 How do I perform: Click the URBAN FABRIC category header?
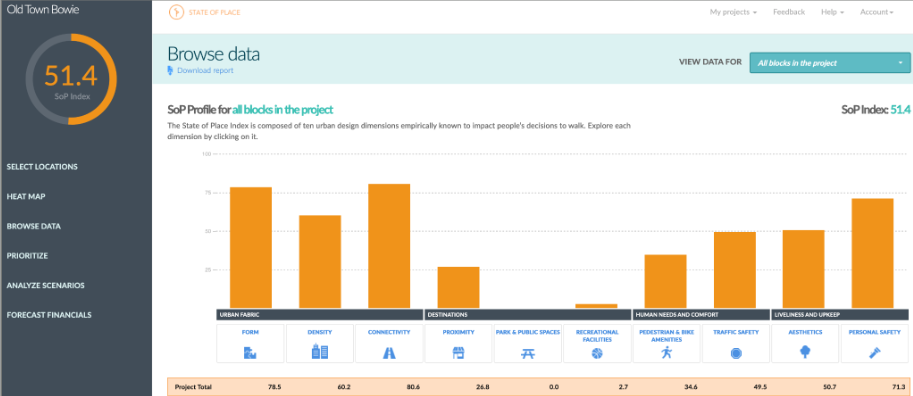pyautogui.click(x=319, y=314)
